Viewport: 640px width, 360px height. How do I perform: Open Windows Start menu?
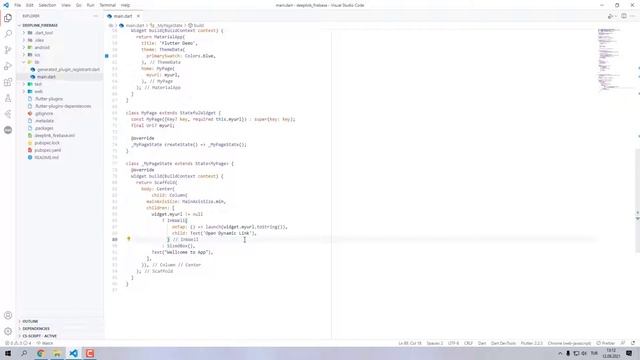(x=8, y=353)
